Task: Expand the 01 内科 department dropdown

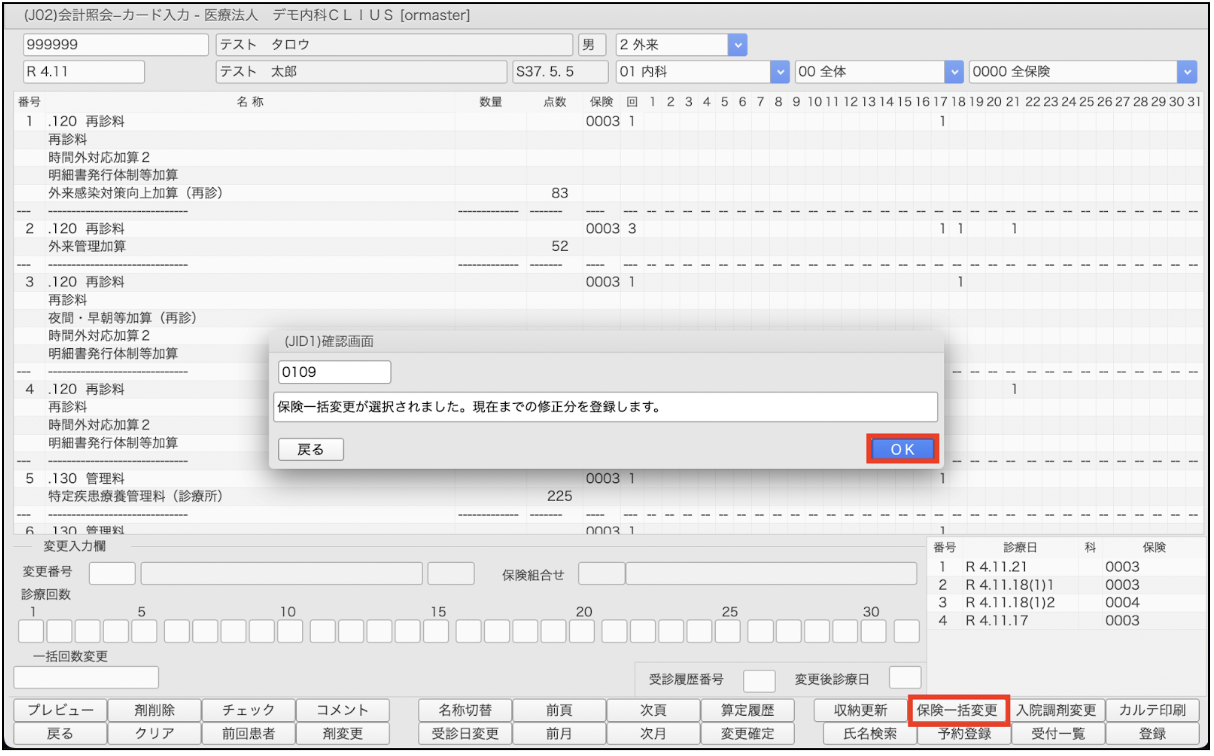Action: tap(779, 72)
